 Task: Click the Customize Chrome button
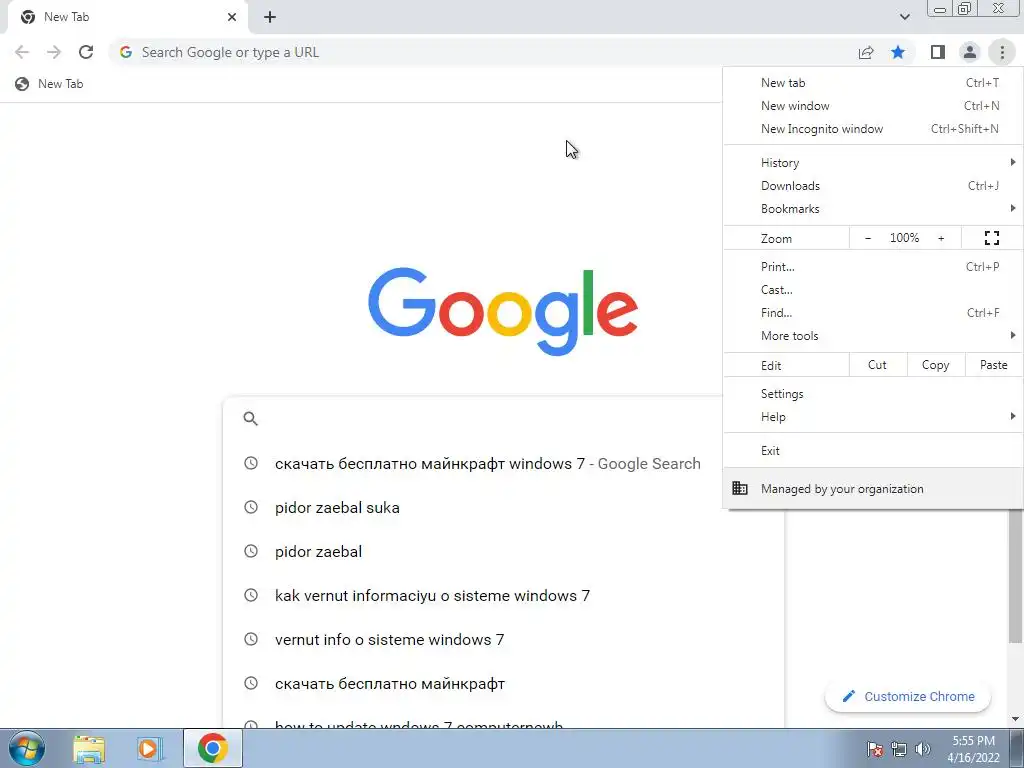908,696
